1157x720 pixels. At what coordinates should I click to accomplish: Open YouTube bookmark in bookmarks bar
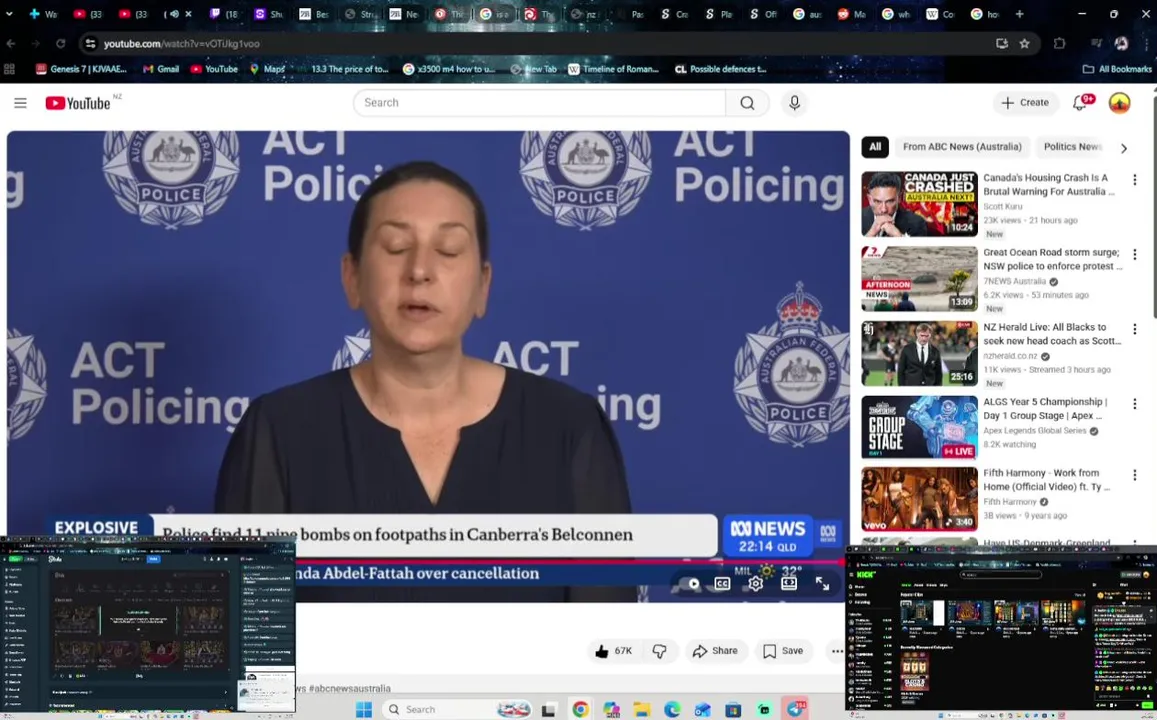tap(214, 69)
